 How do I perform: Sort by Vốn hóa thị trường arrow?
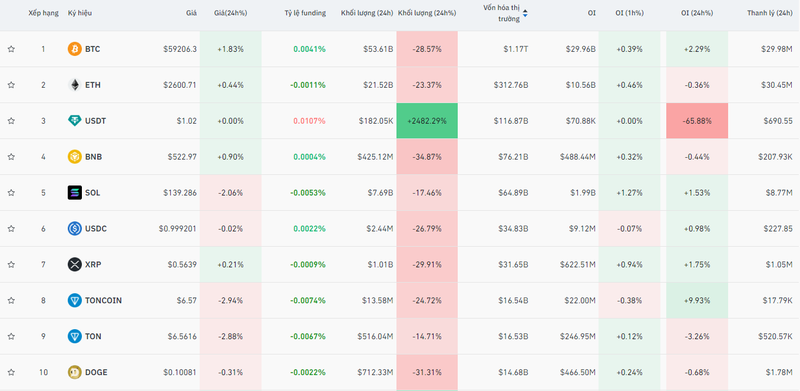[x=525, y=13]
